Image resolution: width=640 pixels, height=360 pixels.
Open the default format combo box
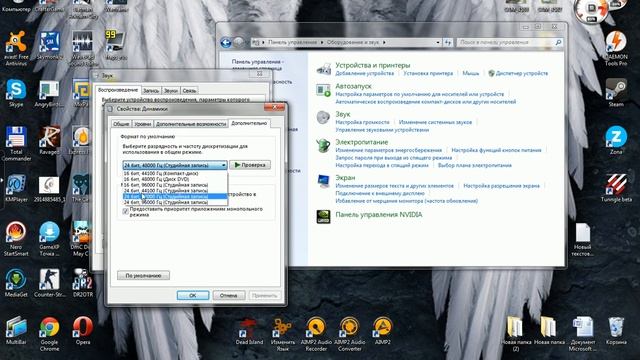[x=175, y=165]
